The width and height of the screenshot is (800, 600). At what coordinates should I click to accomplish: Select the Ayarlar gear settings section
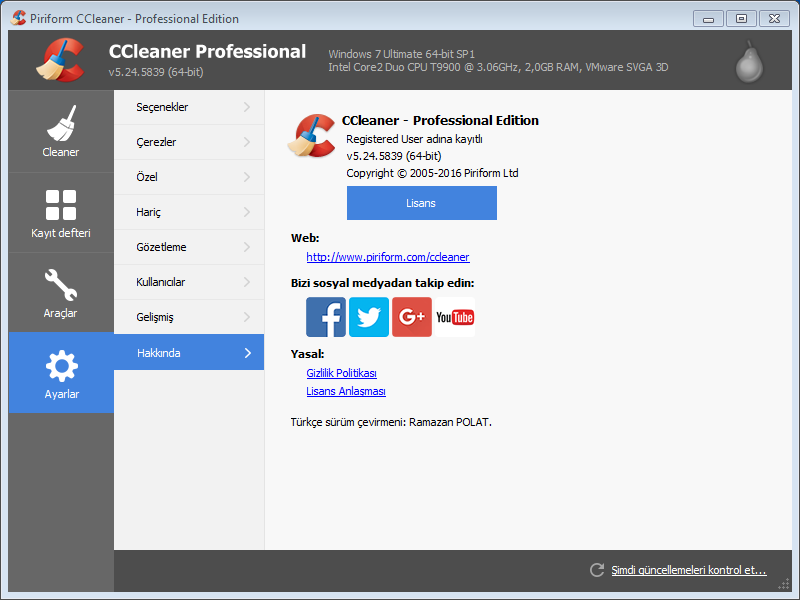(61, 373)
